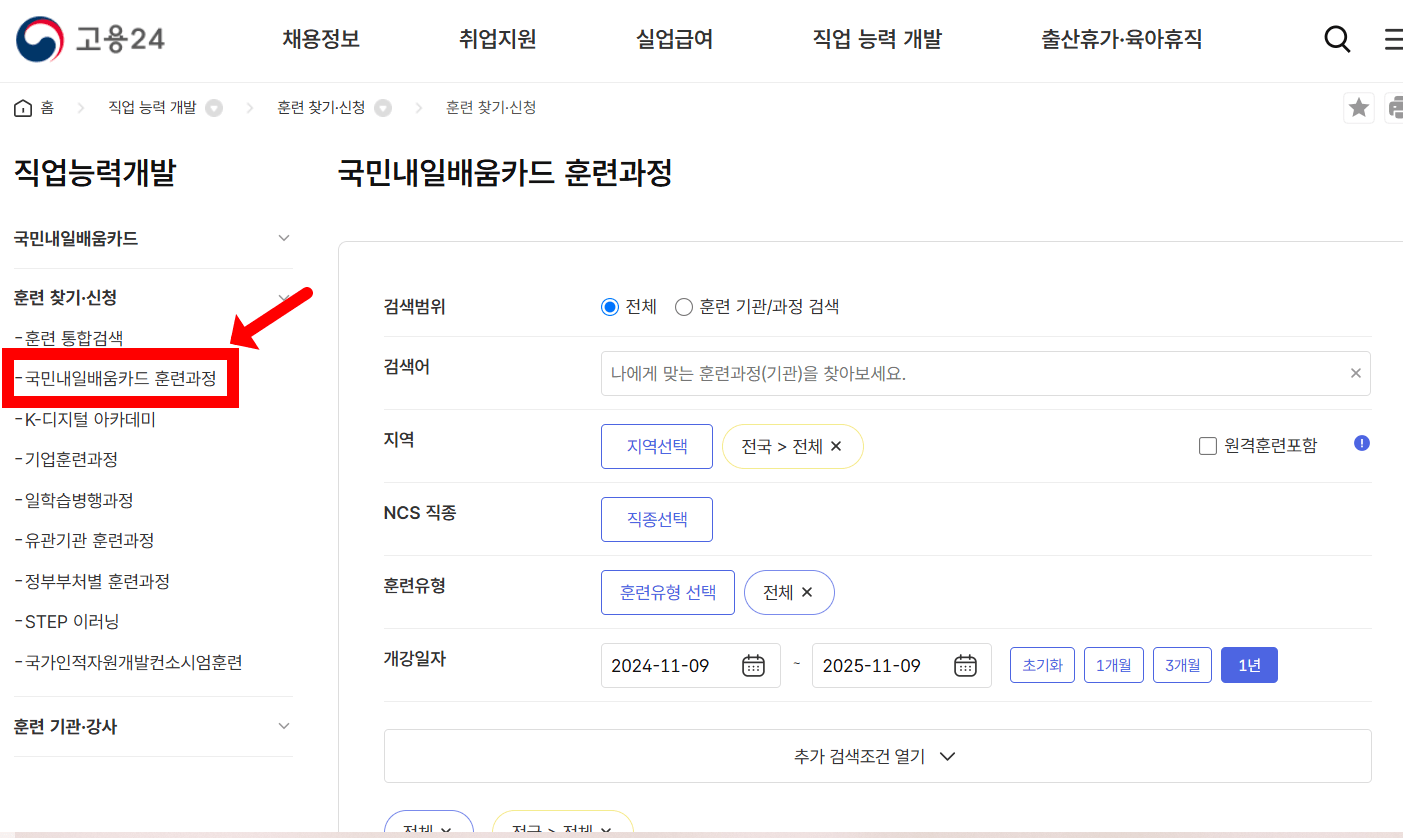Open the 직업 능력 개발 top menu
Image resolution: width=1403 pixels, height=838 pixels.
[877, 39]
